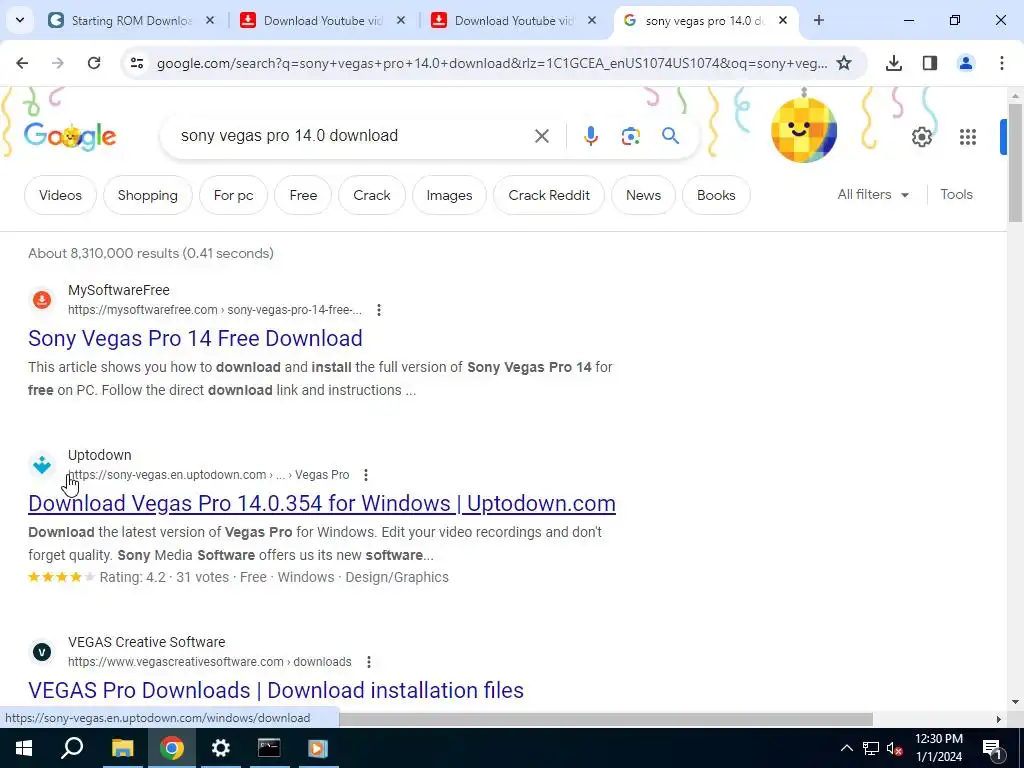
Task: Start voice search with microphone icon
Action: click(x=591, y=136)
